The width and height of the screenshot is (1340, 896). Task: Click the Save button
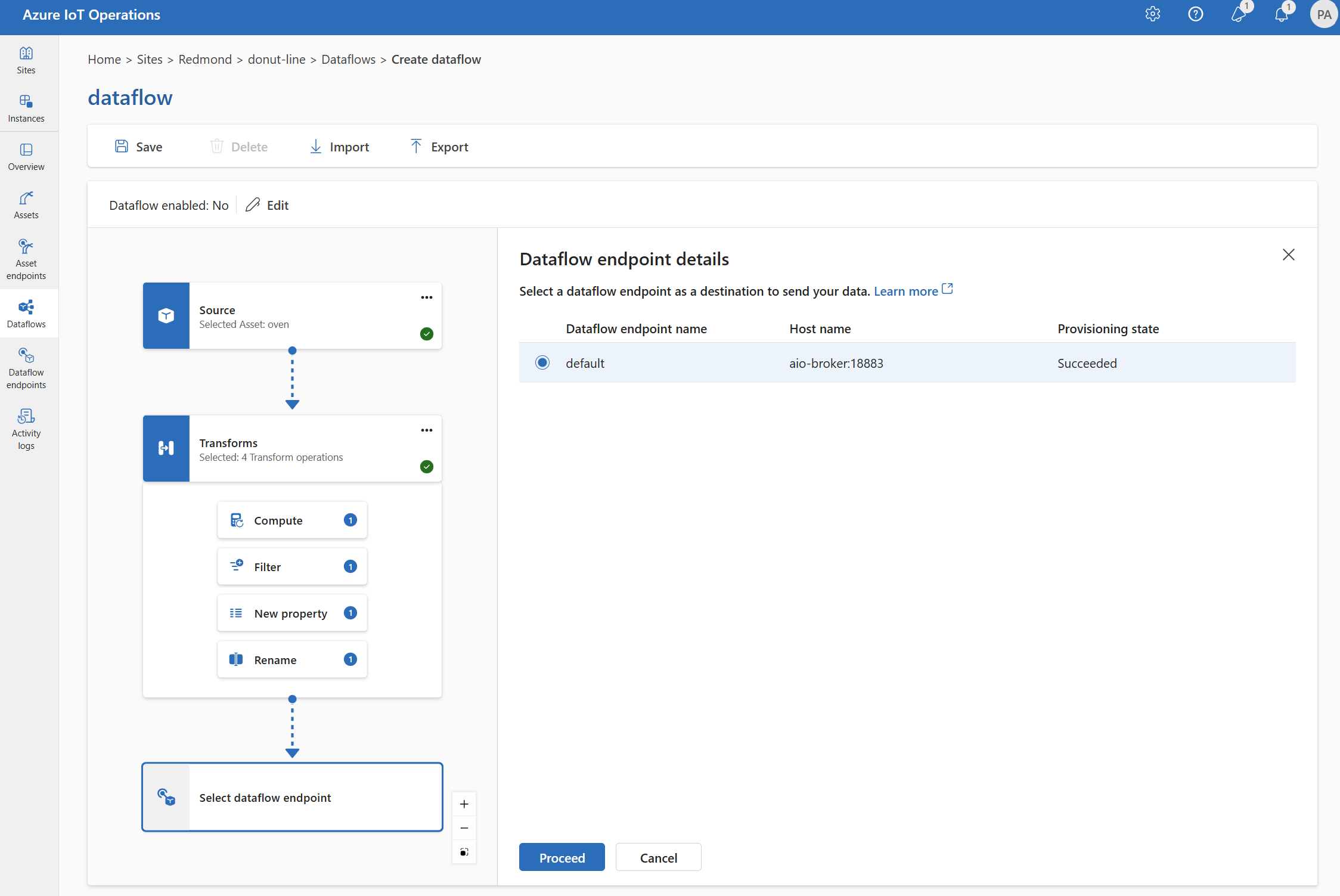(139, 146)
